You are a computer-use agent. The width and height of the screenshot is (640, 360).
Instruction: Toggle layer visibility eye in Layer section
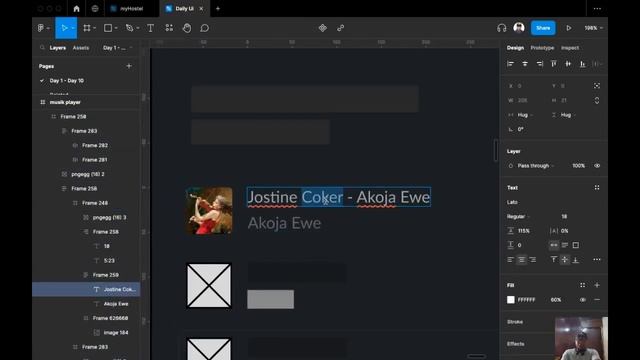click(x=597, y=166)
